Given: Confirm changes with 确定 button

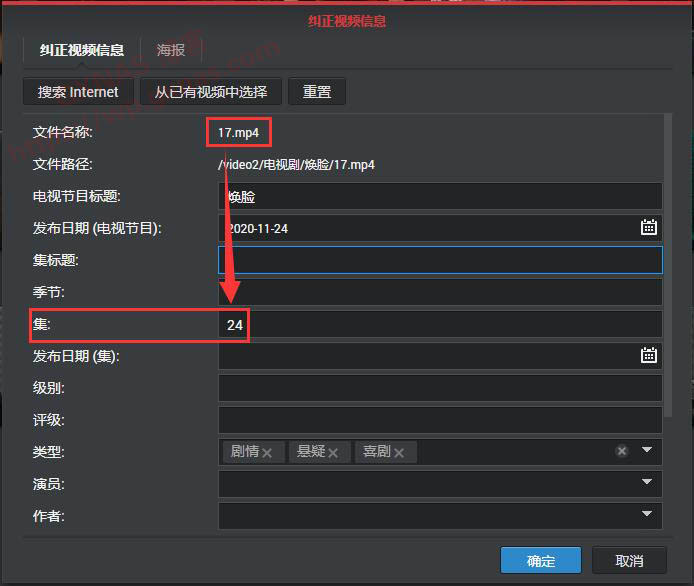Looking at the screenshot, I should [x=541, y=560].
